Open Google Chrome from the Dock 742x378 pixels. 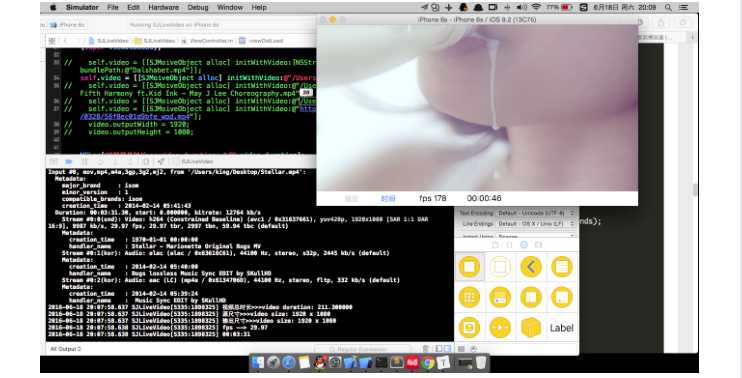[x=428, y=363]
